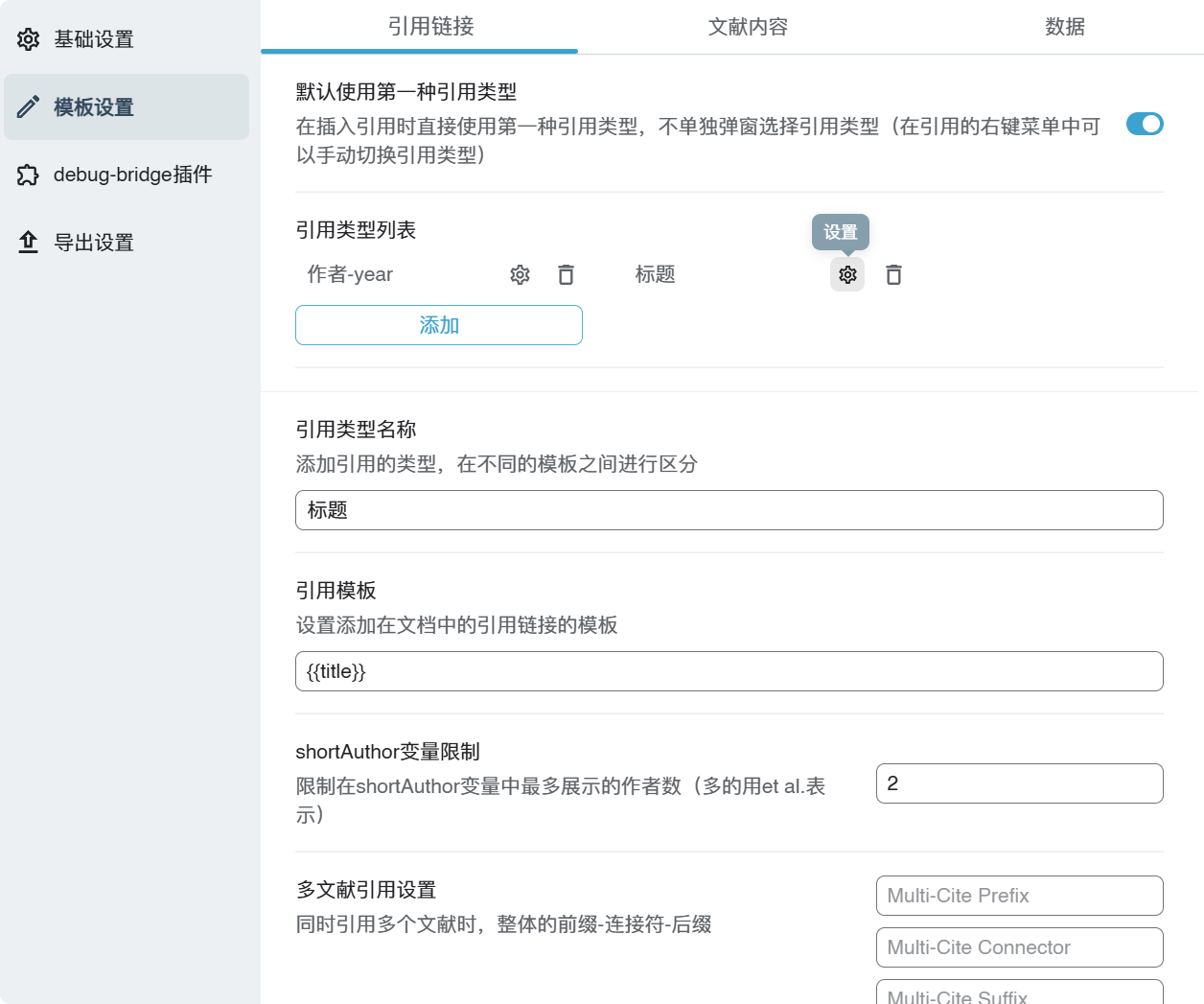Open settings gear for 作者-year citation type
Image resolution: width=1204 pixels, height=1004 pixels.
pyautogui.click(x=520, y=275)
